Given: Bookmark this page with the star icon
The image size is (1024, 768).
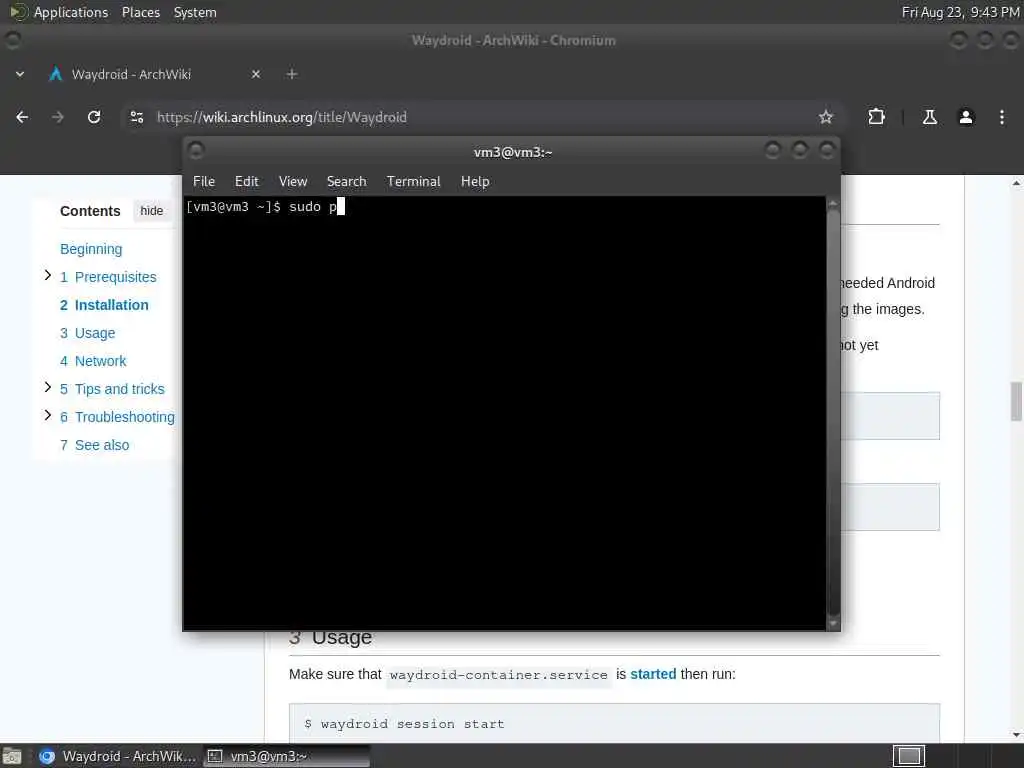Looking at the screenshot, I should tap(825, 117).
